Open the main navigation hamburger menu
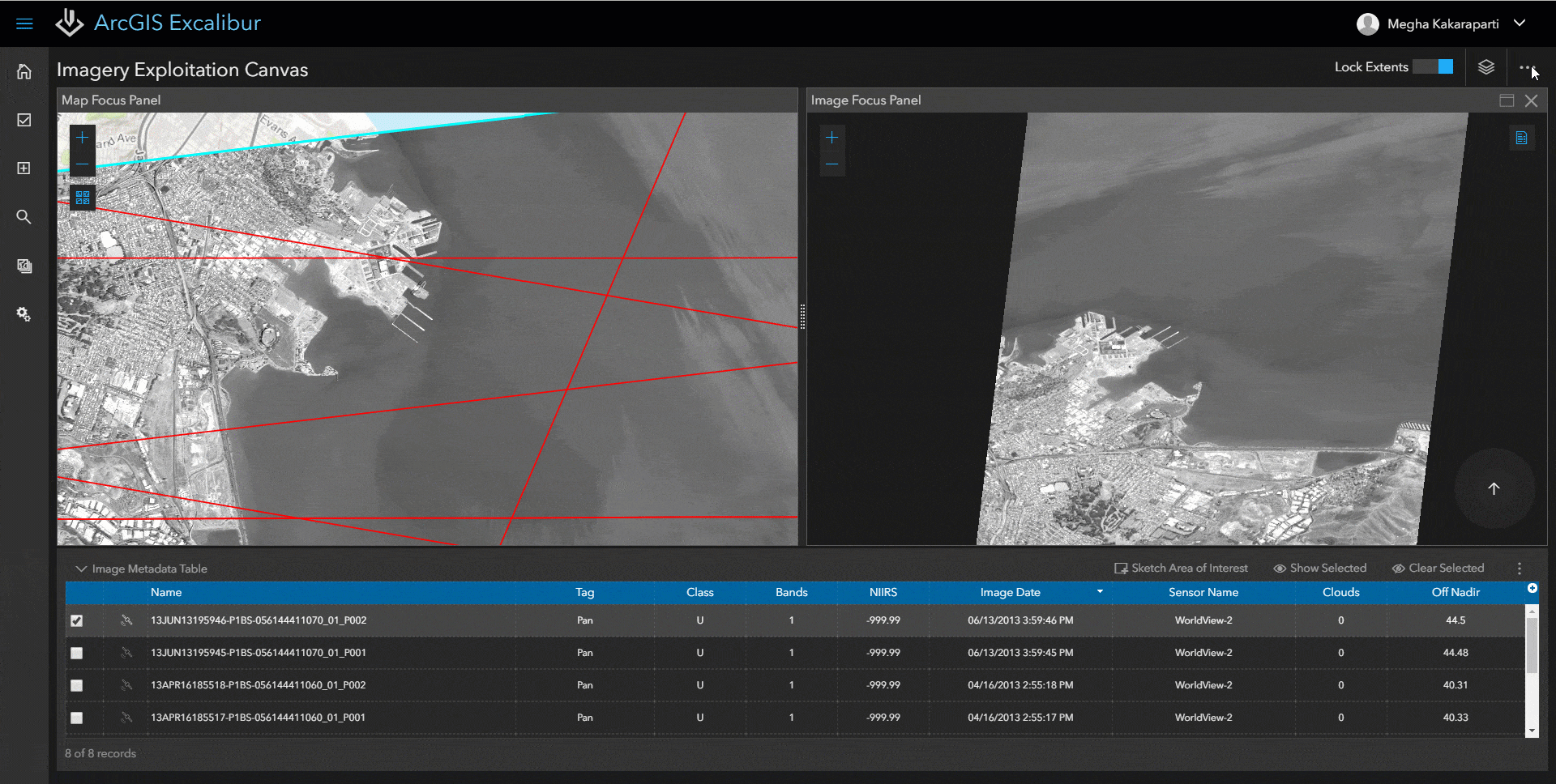The image size is (1556, 784). (x=25, y=23)
